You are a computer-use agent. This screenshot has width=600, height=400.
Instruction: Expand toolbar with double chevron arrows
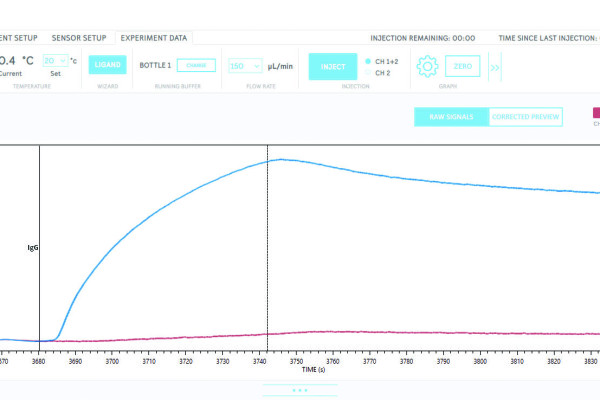(494, 67)
